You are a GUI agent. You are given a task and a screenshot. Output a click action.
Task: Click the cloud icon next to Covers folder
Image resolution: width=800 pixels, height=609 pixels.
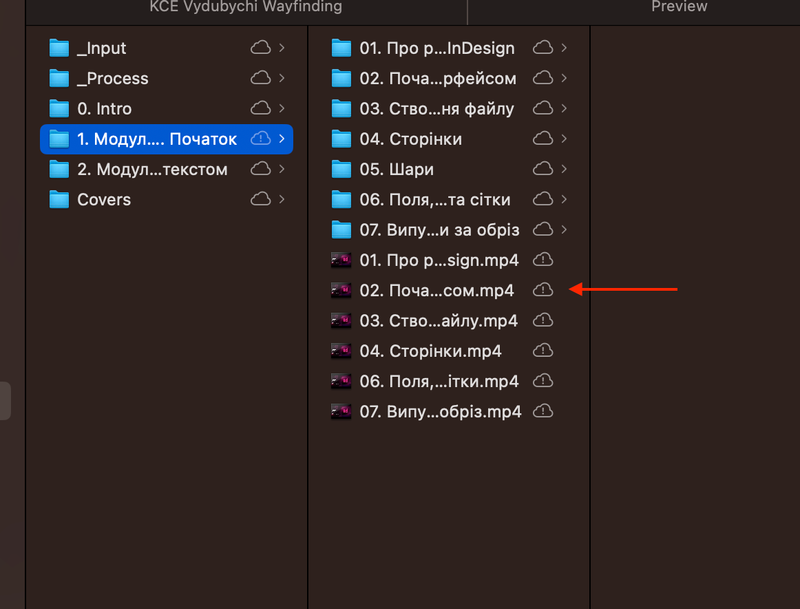[x=262, y=199]
